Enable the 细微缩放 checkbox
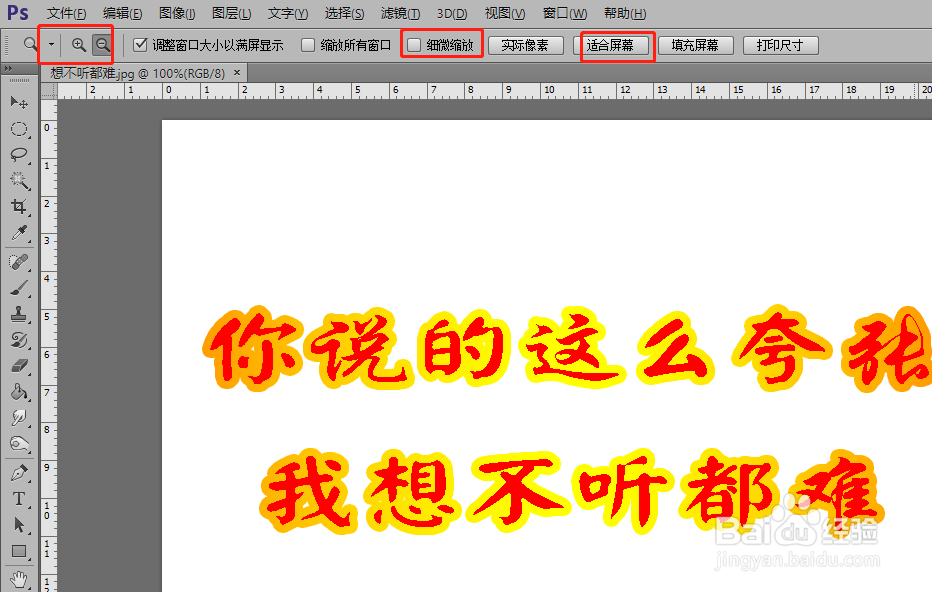The image size is (932, 592). pyautogui.click(x=413, y=44)
